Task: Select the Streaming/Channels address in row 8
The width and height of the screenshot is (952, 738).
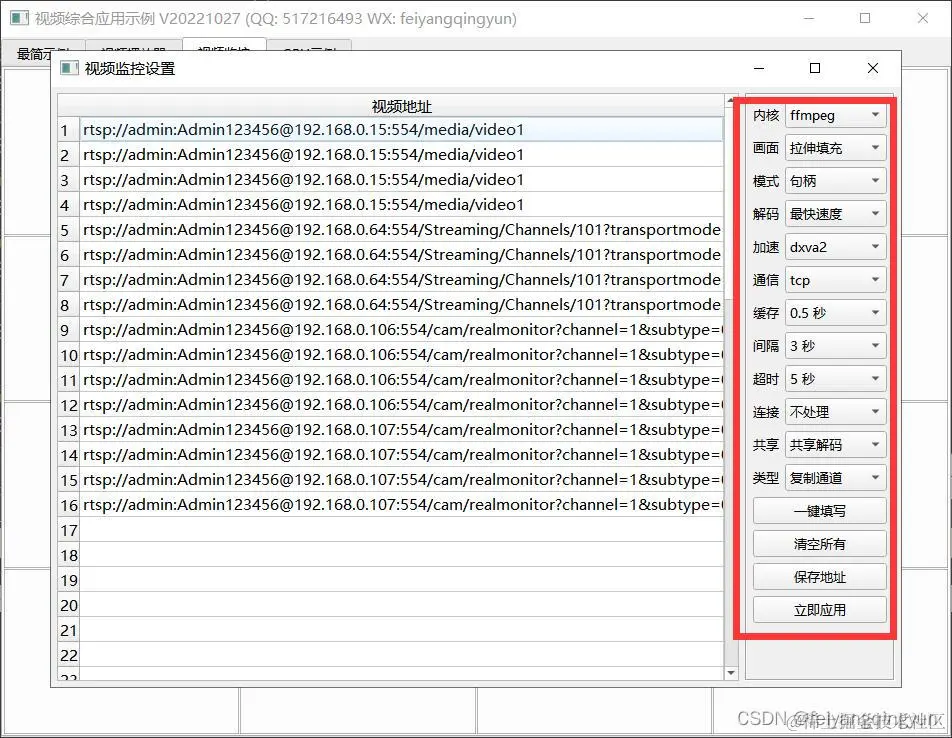Action: pyautogui.click(x=401, y=305)
